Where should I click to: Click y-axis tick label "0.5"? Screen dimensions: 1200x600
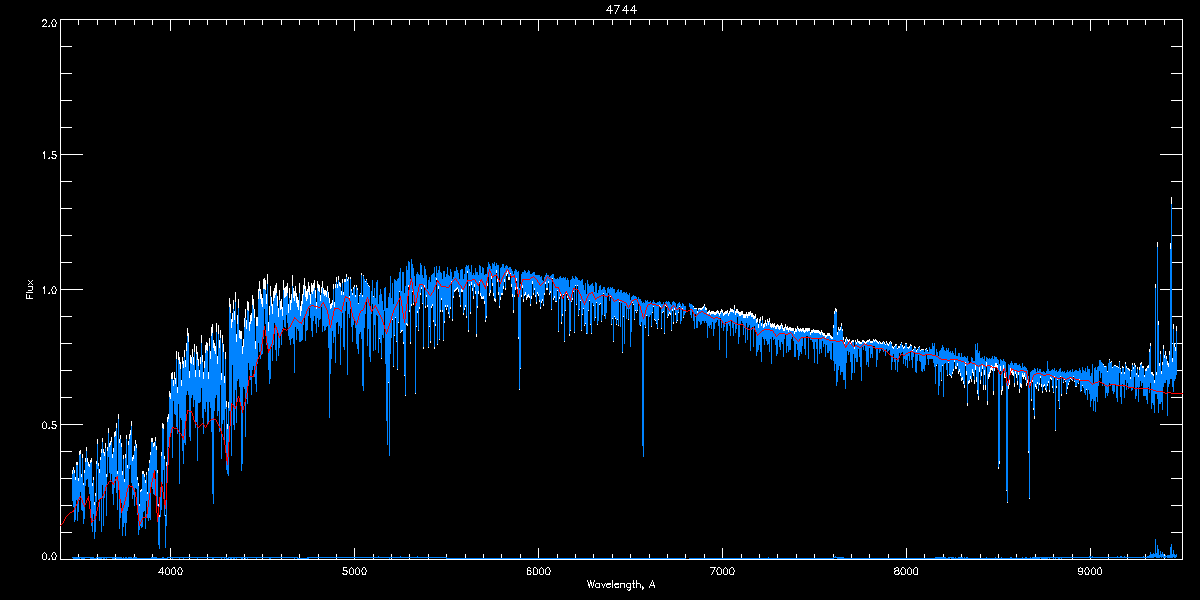point(48,424)
